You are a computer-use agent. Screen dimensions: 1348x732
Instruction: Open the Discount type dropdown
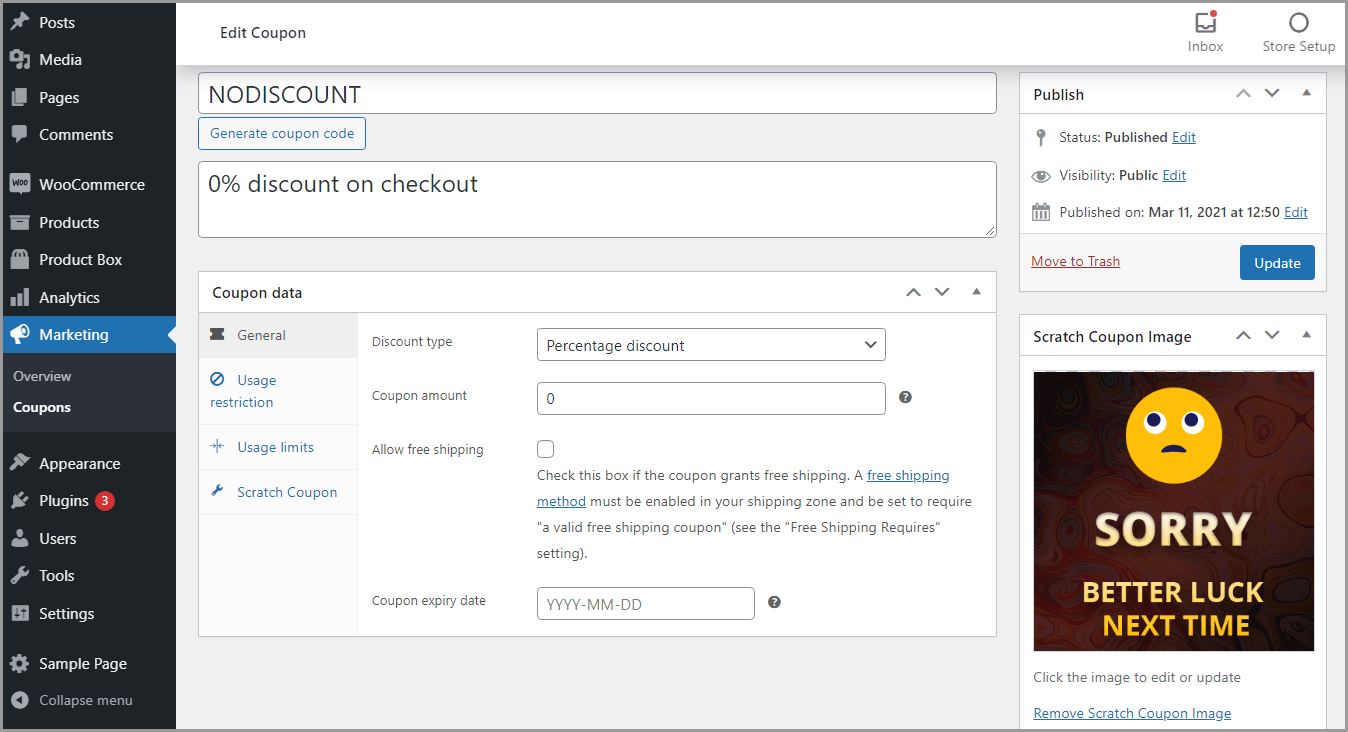[x=711, y=345]
